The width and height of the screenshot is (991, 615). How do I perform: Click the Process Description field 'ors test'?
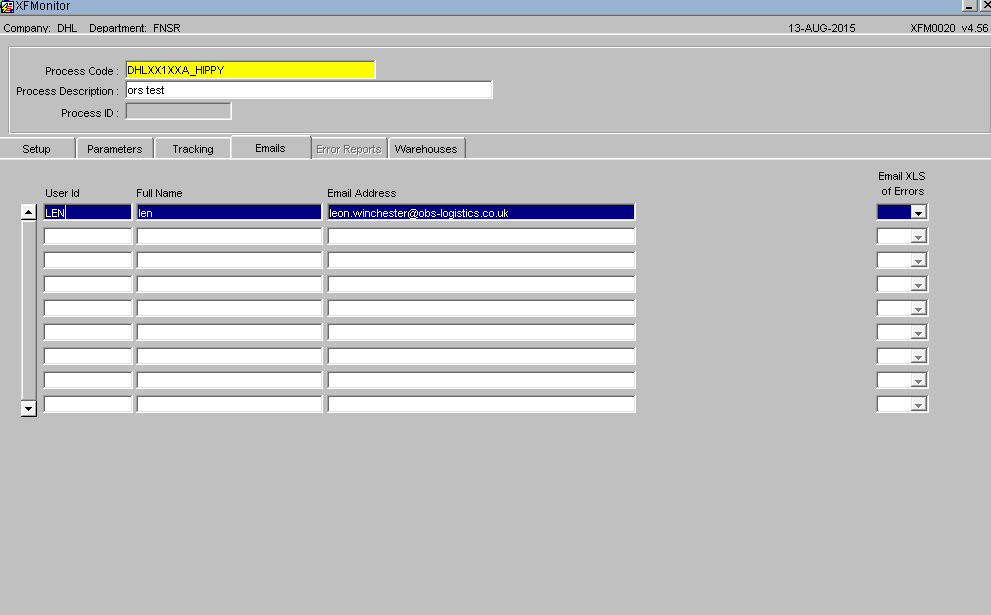[x=308, y=90]
